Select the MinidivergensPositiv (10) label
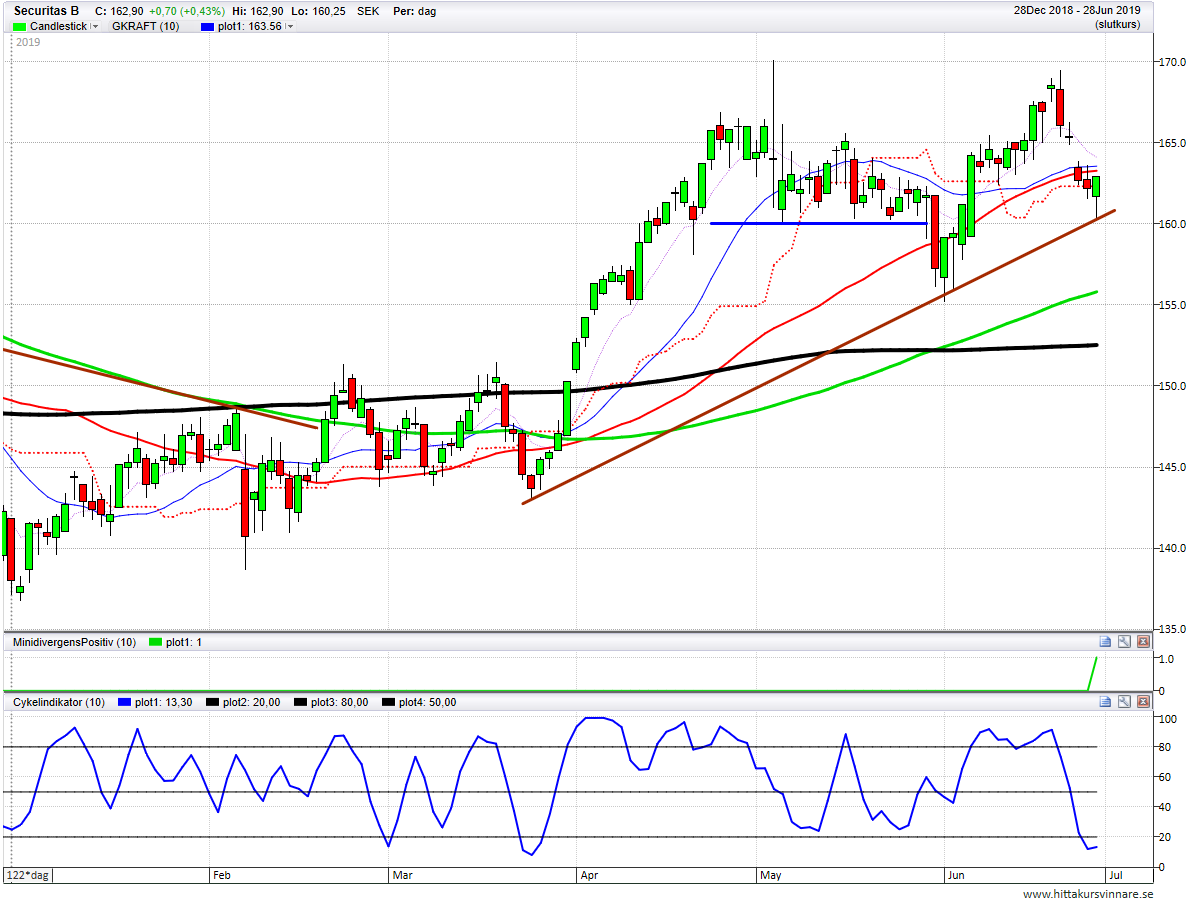The width and height of the screenshot is (1198, 899). 74,642
